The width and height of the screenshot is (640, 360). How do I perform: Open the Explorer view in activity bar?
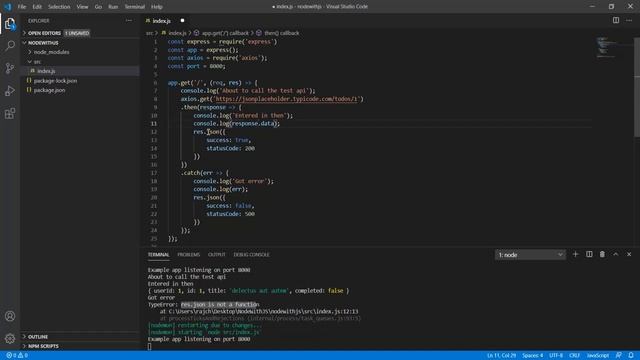click(x=10, y=24)
